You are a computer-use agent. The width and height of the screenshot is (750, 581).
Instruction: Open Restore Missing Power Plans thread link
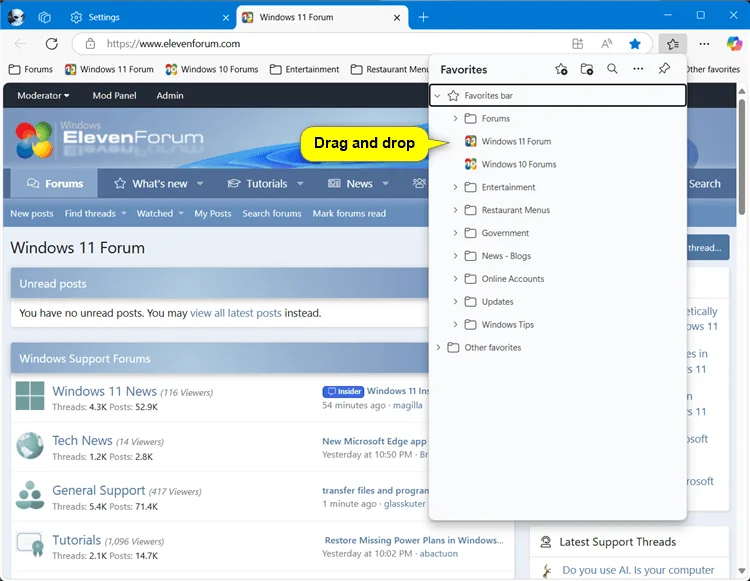pyautogui.click(x=414, y=540)
